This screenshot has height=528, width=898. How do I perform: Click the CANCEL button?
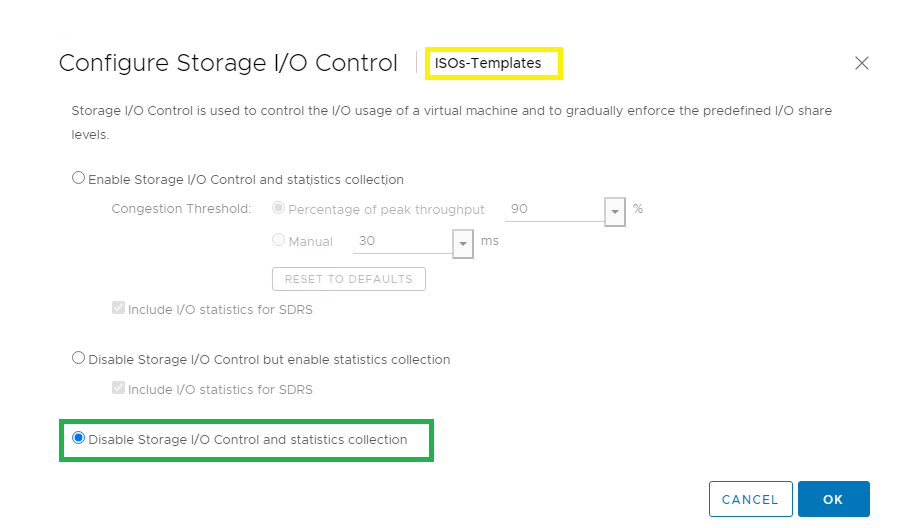(750, 499)
